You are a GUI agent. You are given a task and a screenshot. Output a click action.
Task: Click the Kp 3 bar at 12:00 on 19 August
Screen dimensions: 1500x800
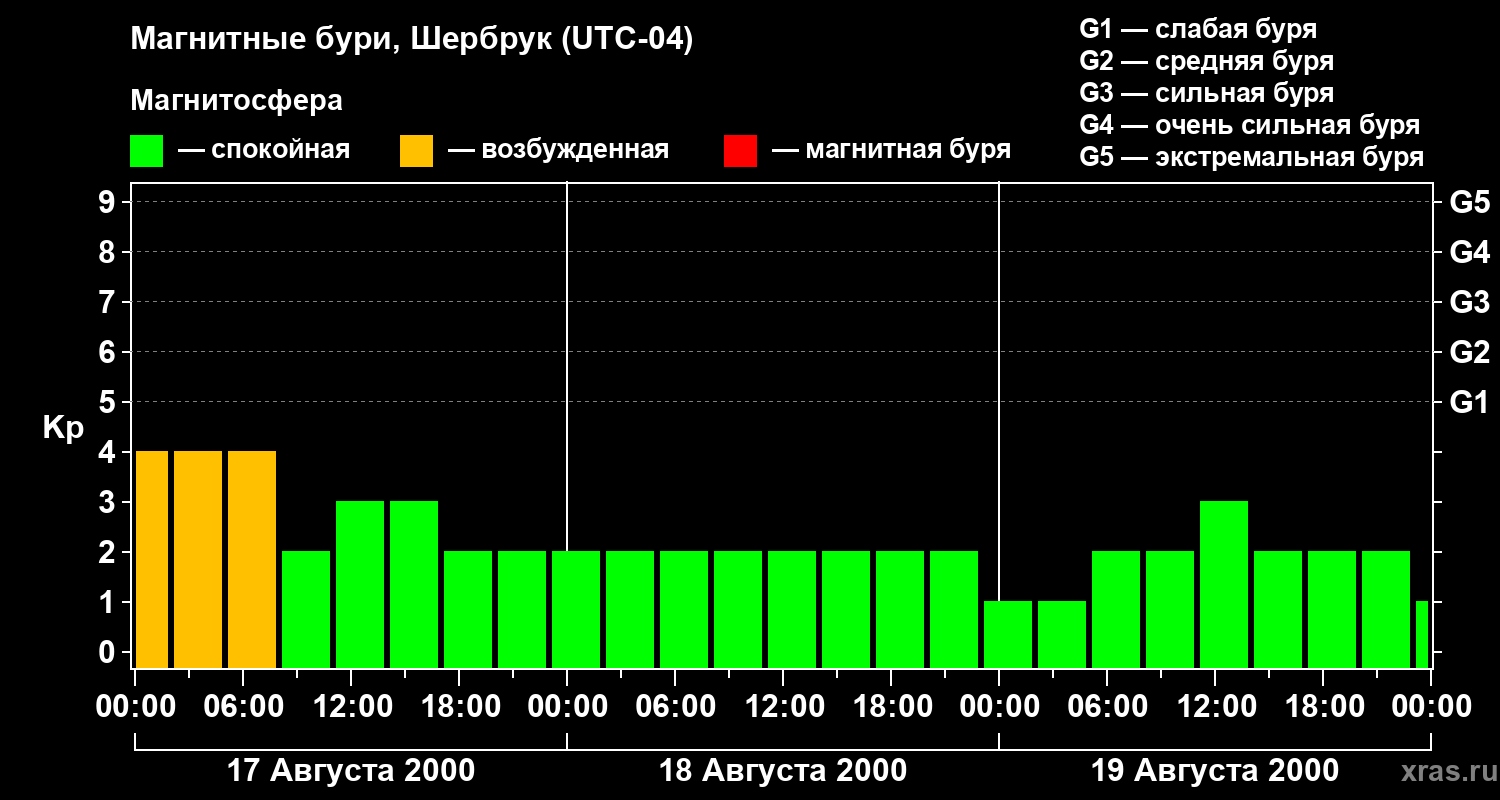[x=1224, y=584]
